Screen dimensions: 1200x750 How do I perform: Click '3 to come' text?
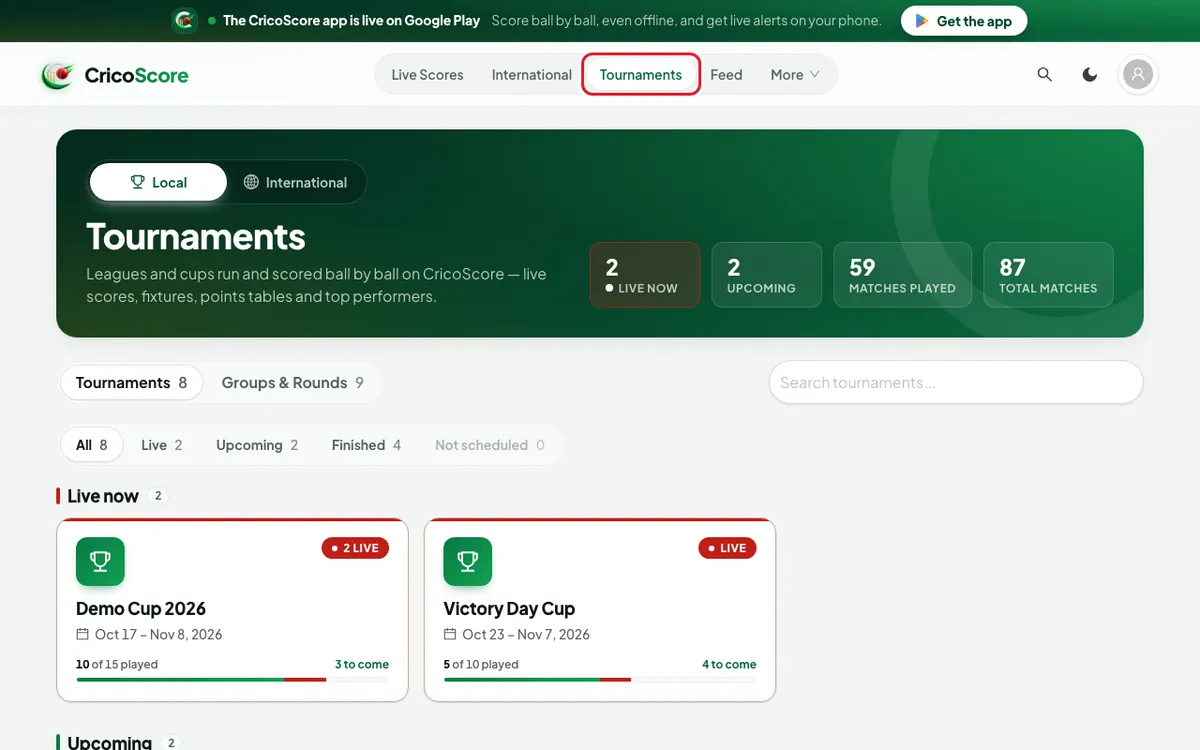(x=362, y=664)
